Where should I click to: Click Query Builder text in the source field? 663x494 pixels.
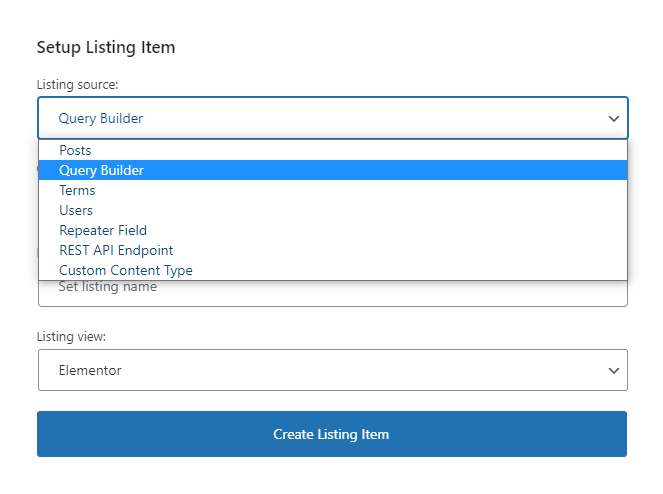point(101,118)
